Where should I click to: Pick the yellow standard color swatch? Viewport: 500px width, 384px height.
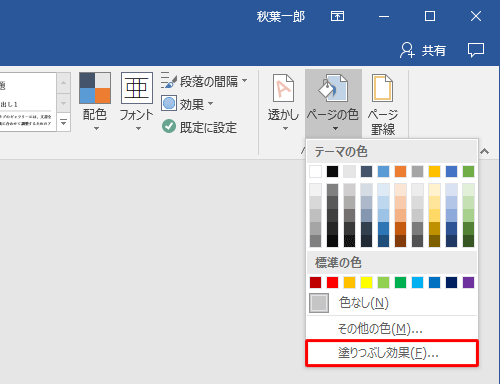pyautogui.click(x=366, y=282)
